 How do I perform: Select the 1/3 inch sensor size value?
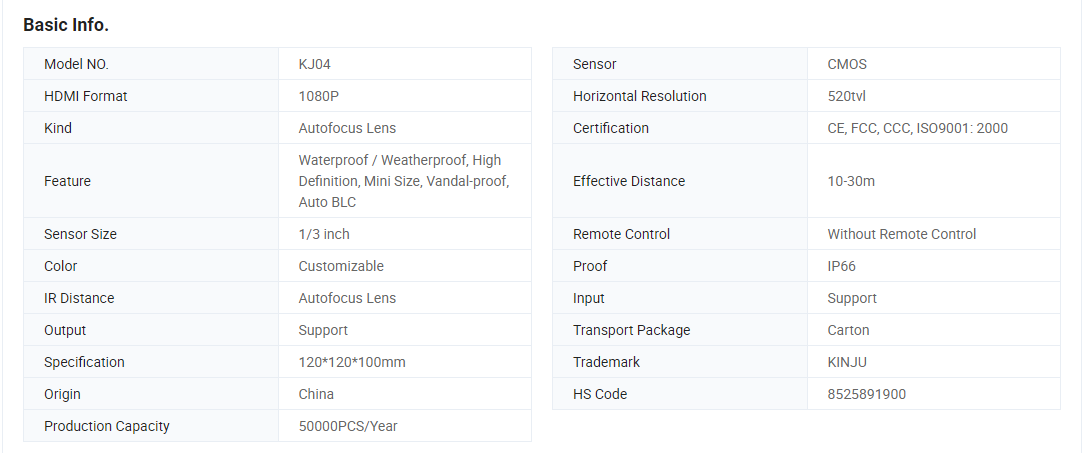(x=324, y=234)
